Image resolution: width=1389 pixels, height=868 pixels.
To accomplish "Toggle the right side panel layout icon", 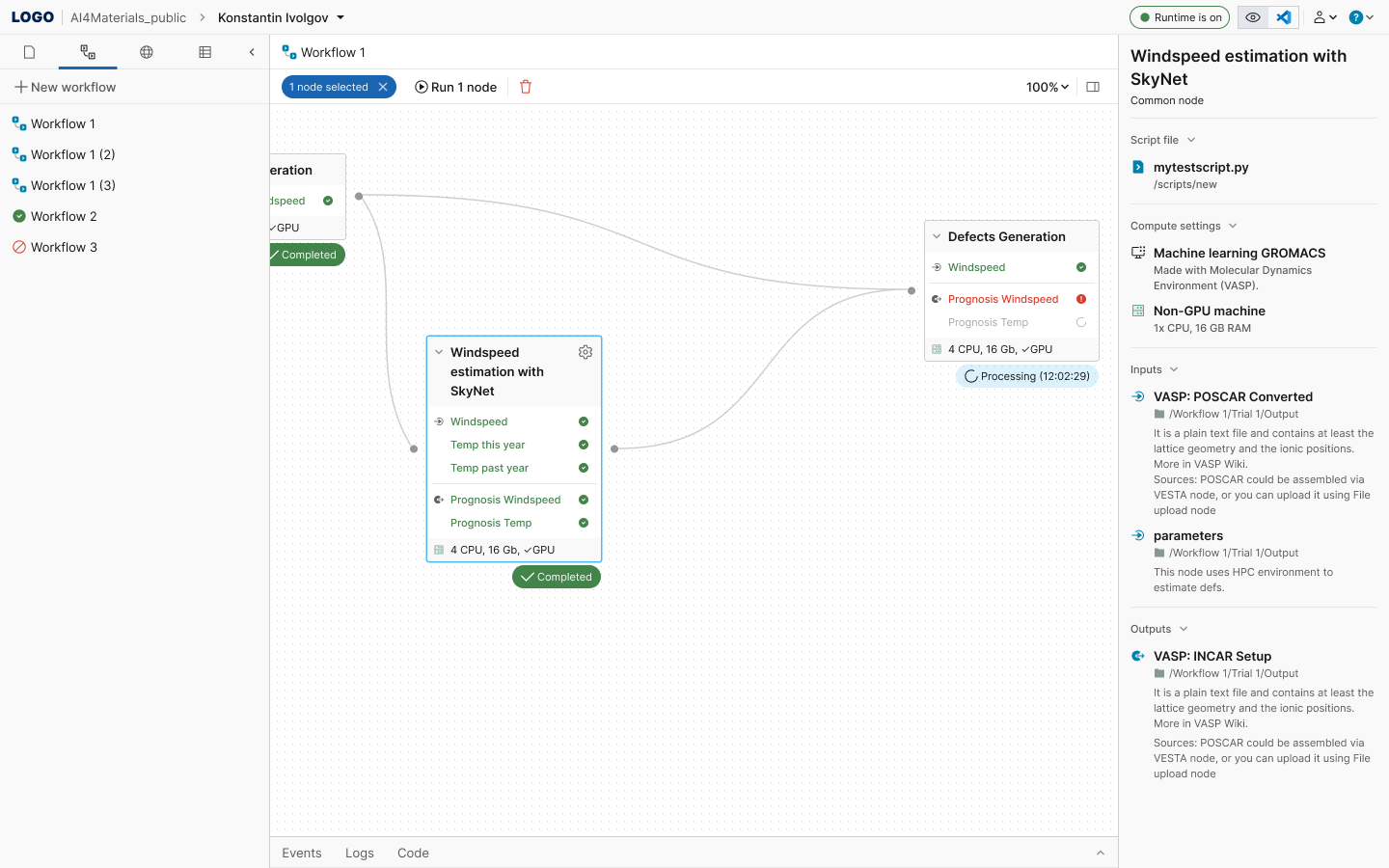I will pyautogui.click(x=1093, y=87).
